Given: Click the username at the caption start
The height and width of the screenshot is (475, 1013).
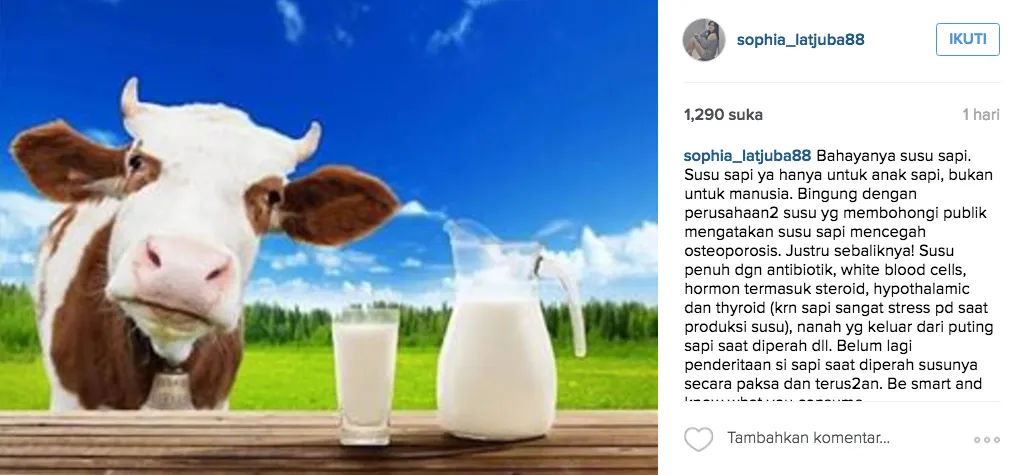Looking at the screenshot, I should tap(747, 156).
